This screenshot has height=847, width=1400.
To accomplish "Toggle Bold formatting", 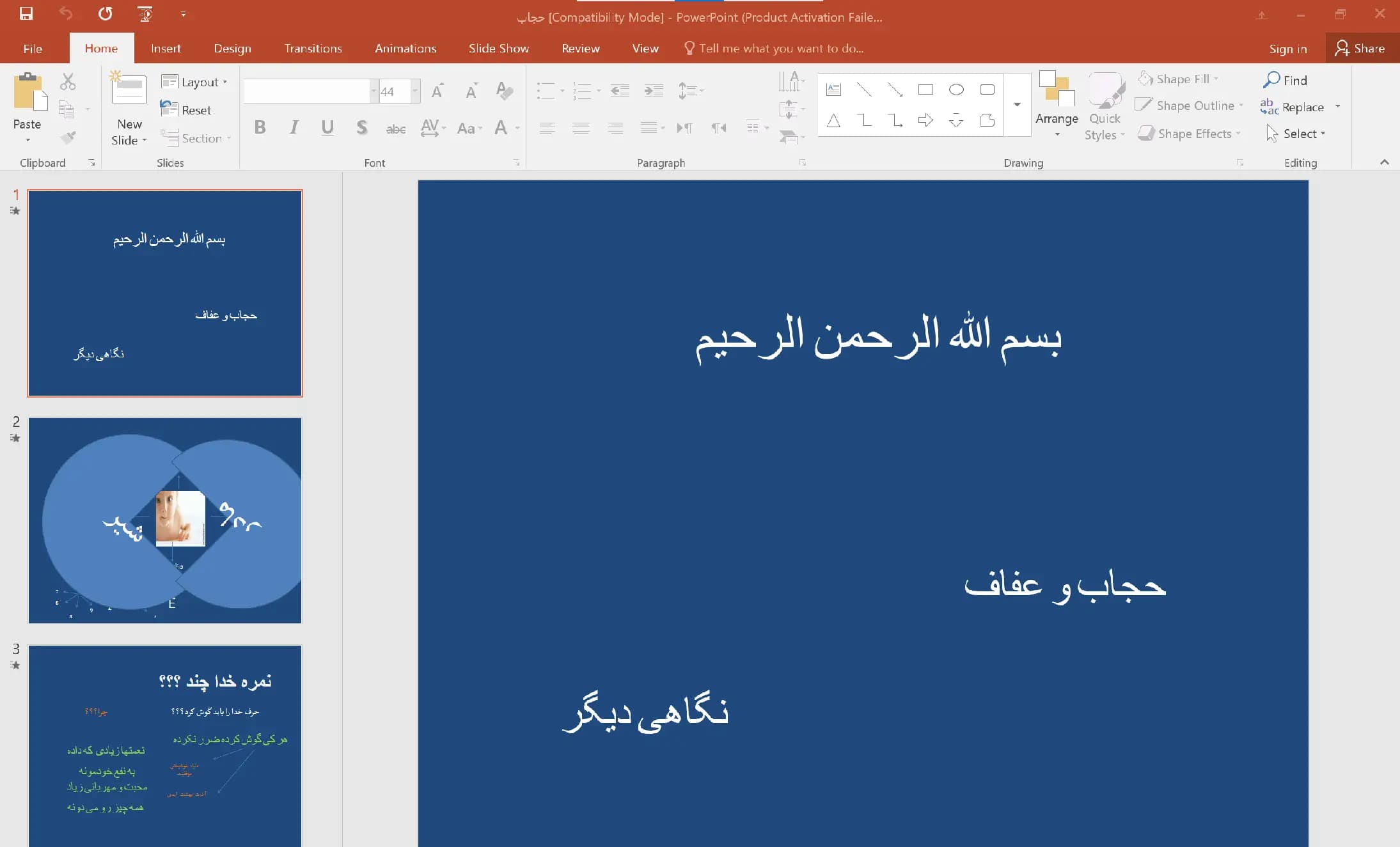I will click(x=260, y=127).
